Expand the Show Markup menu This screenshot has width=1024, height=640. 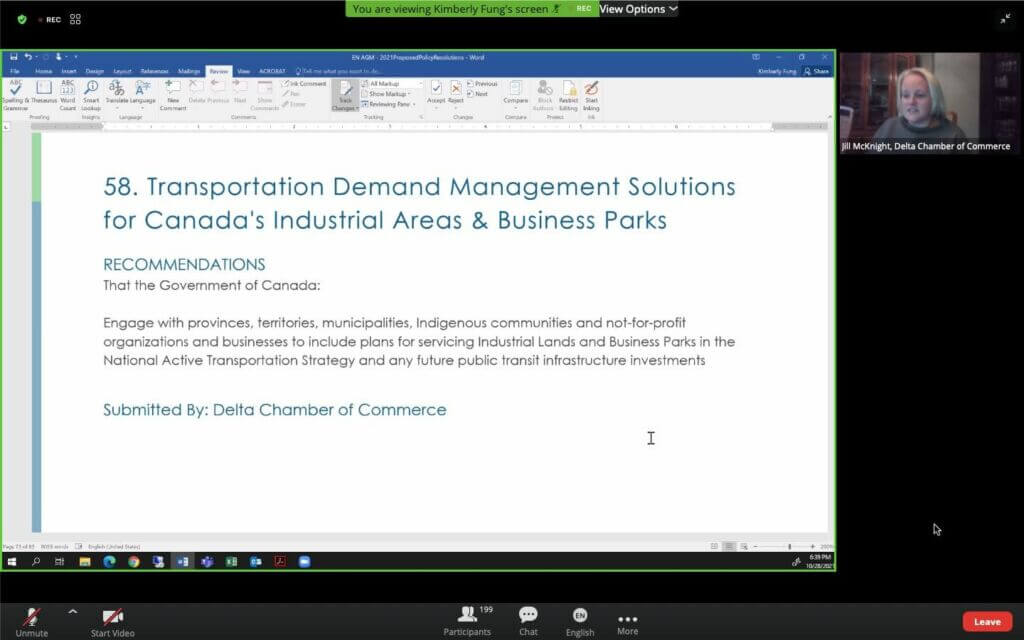386,94
